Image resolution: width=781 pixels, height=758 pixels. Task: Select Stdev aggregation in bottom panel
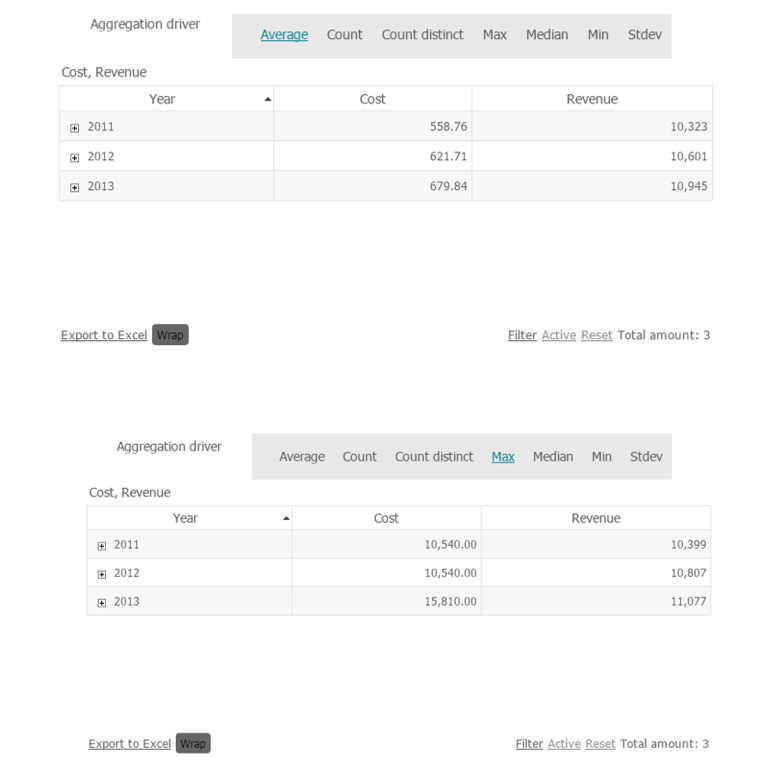[646, 457]
